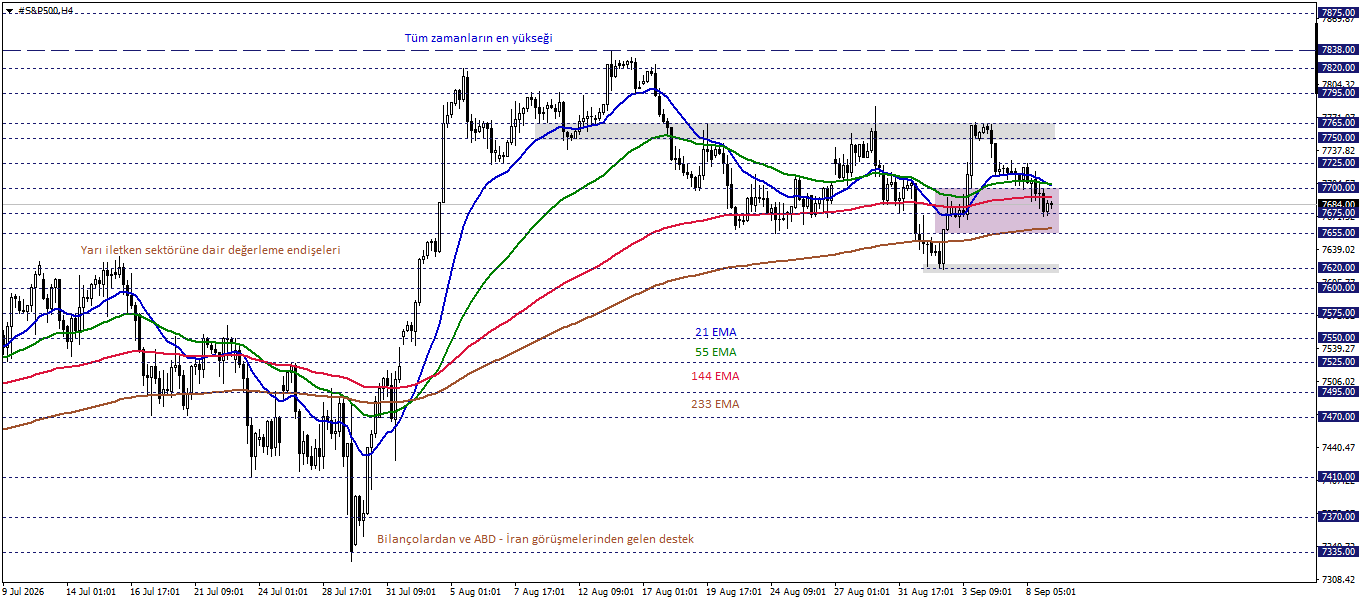Click the 7639.02 price scale value
This screenshot has height=603, width=1362.
pyautogui.click(x=1338, y=249)
